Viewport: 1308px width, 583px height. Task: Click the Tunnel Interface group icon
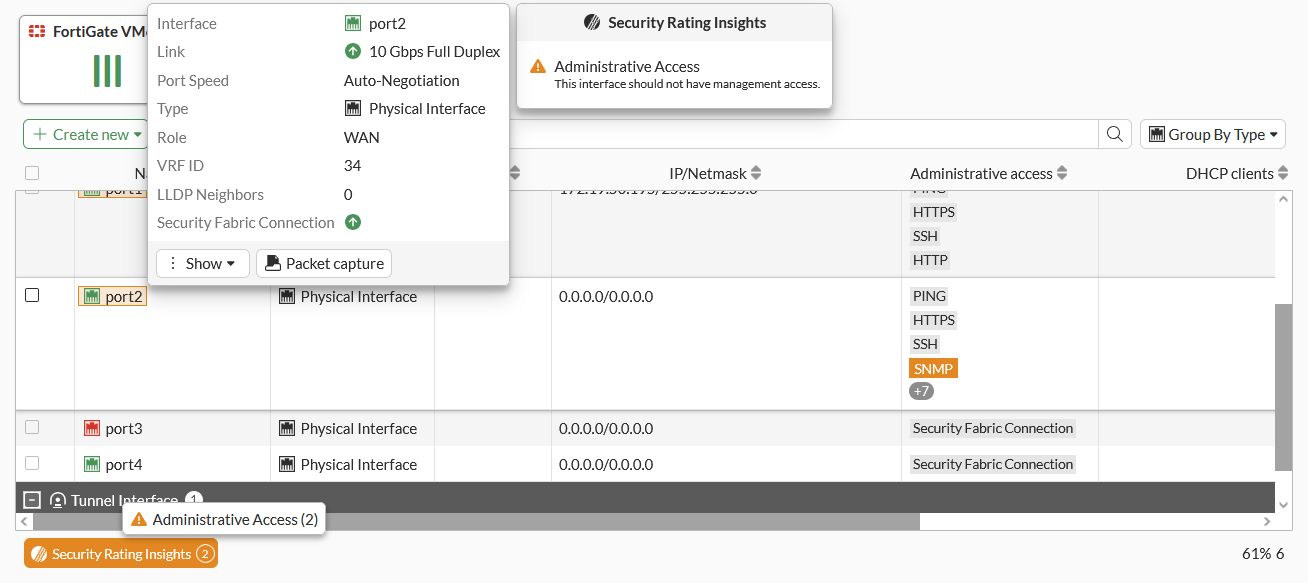click(58, 500)
